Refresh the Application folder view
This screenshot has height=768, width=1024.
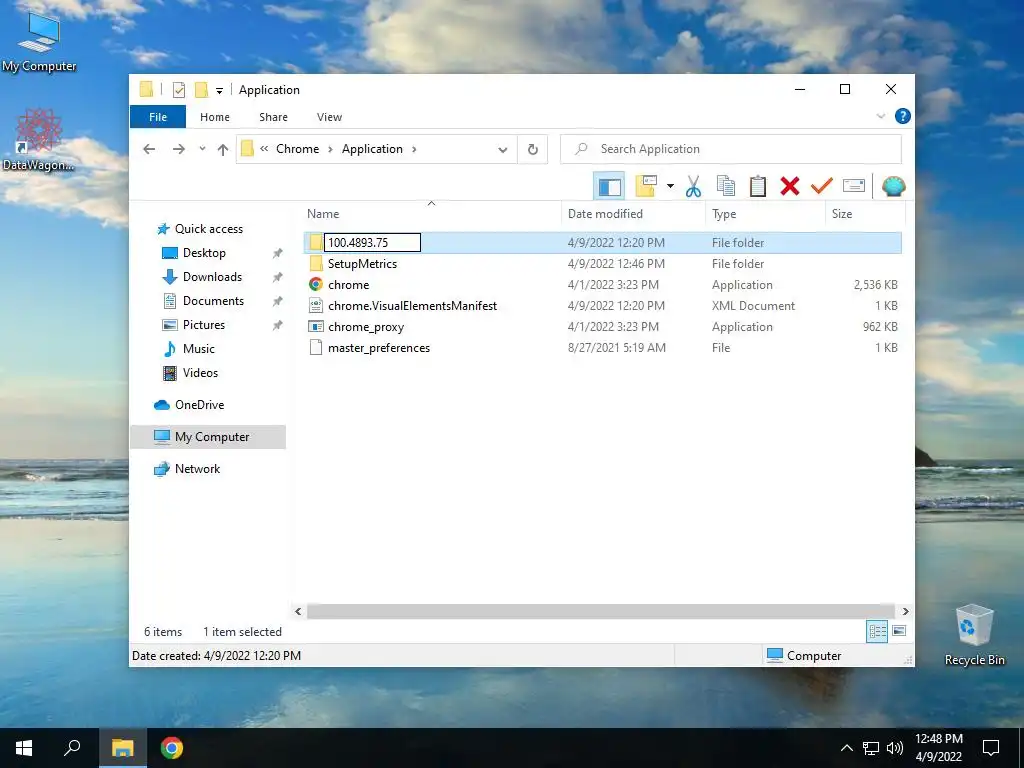(x=533, y=150)
